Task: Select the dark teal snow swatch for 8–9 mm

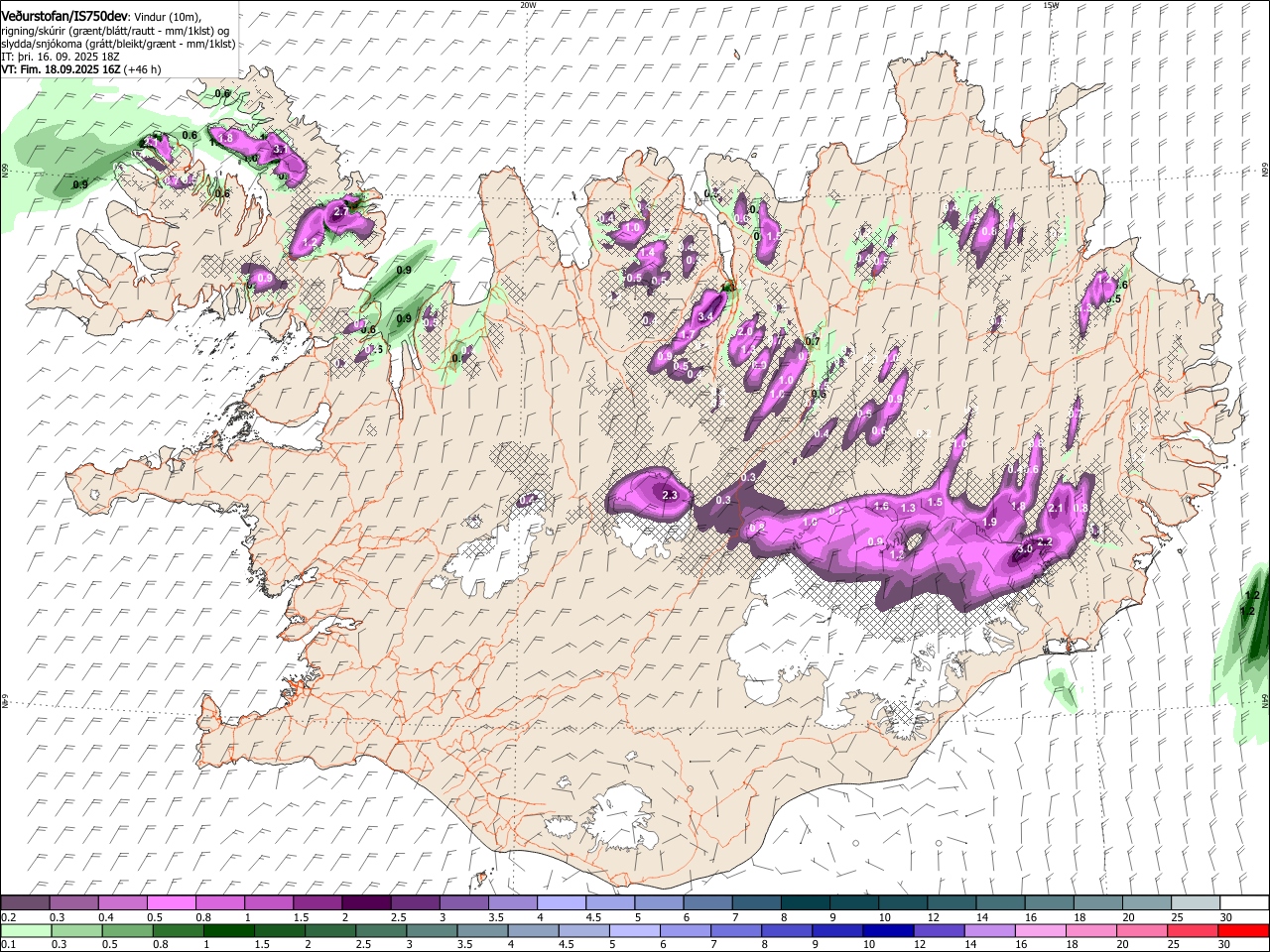Action: (804, 903)
